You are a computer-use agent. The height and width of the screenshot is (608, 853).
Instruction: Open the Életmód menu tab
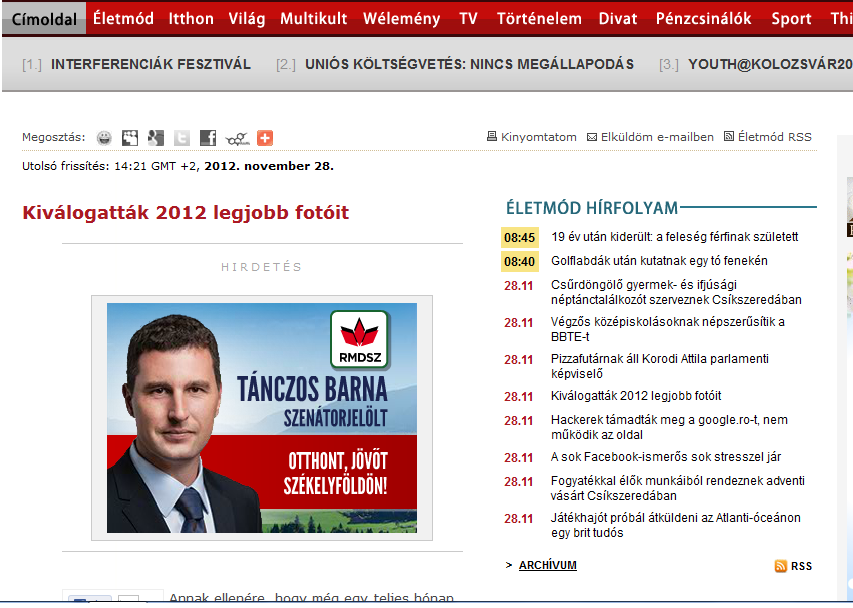point(123,19)
